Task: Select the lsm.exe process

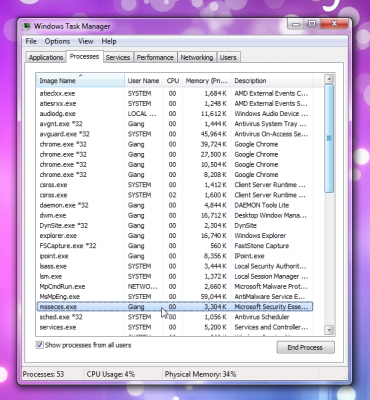Action: (174, 276)
